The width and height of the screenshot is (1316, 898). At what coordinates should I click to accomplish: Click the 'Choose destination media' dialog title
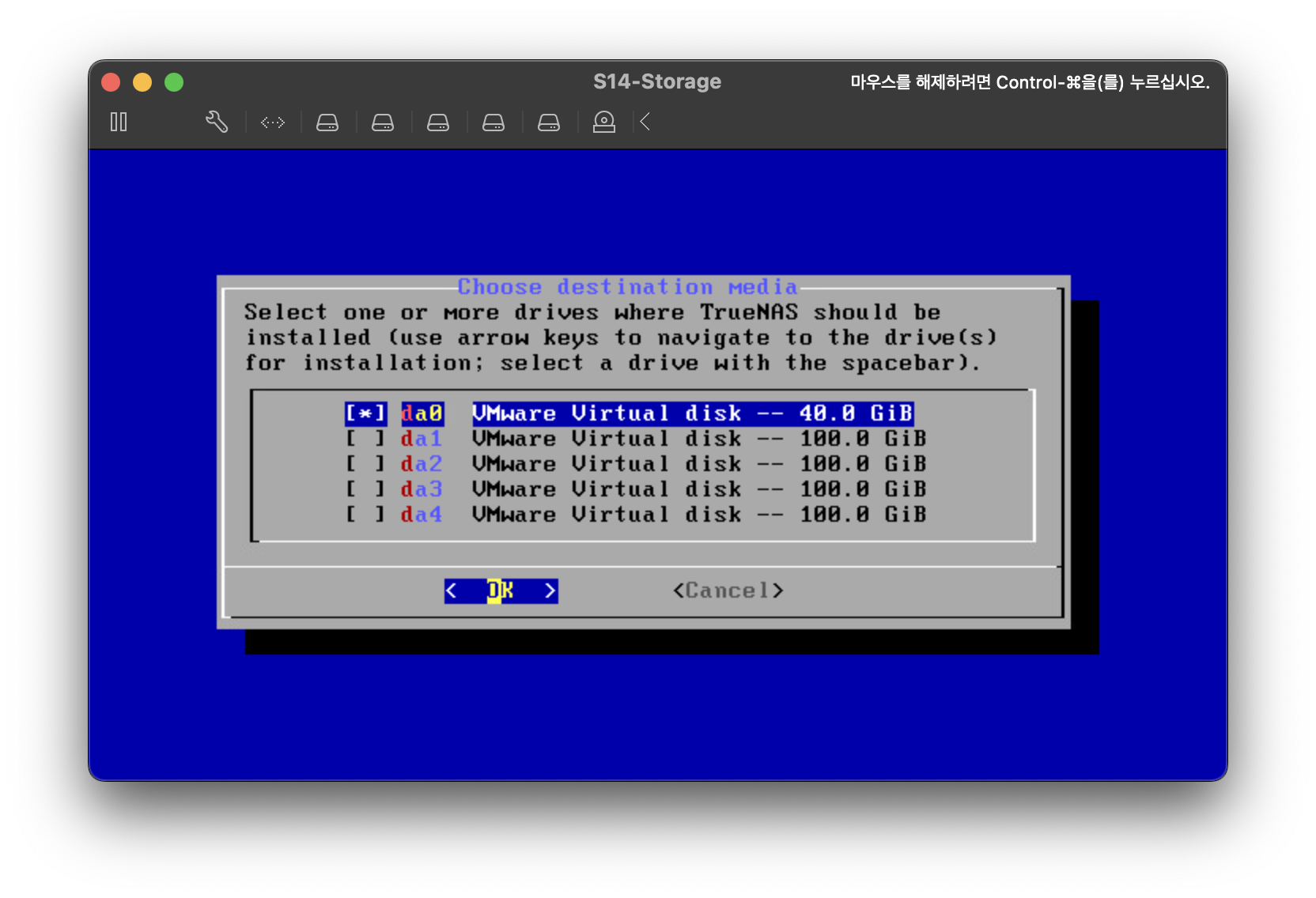627,286
